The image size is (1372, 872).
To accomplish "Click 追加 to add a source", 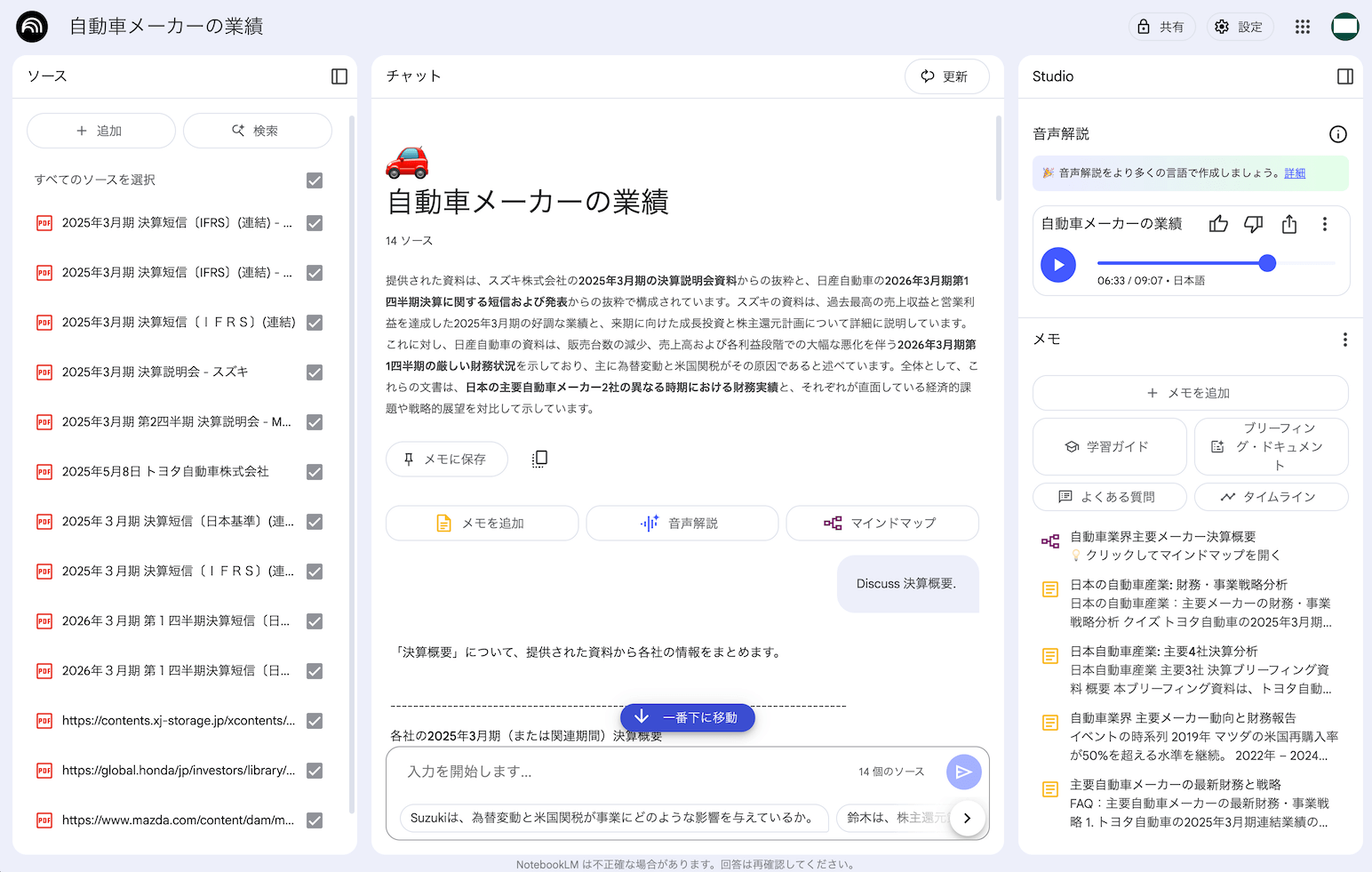I will tap(101, 131).
